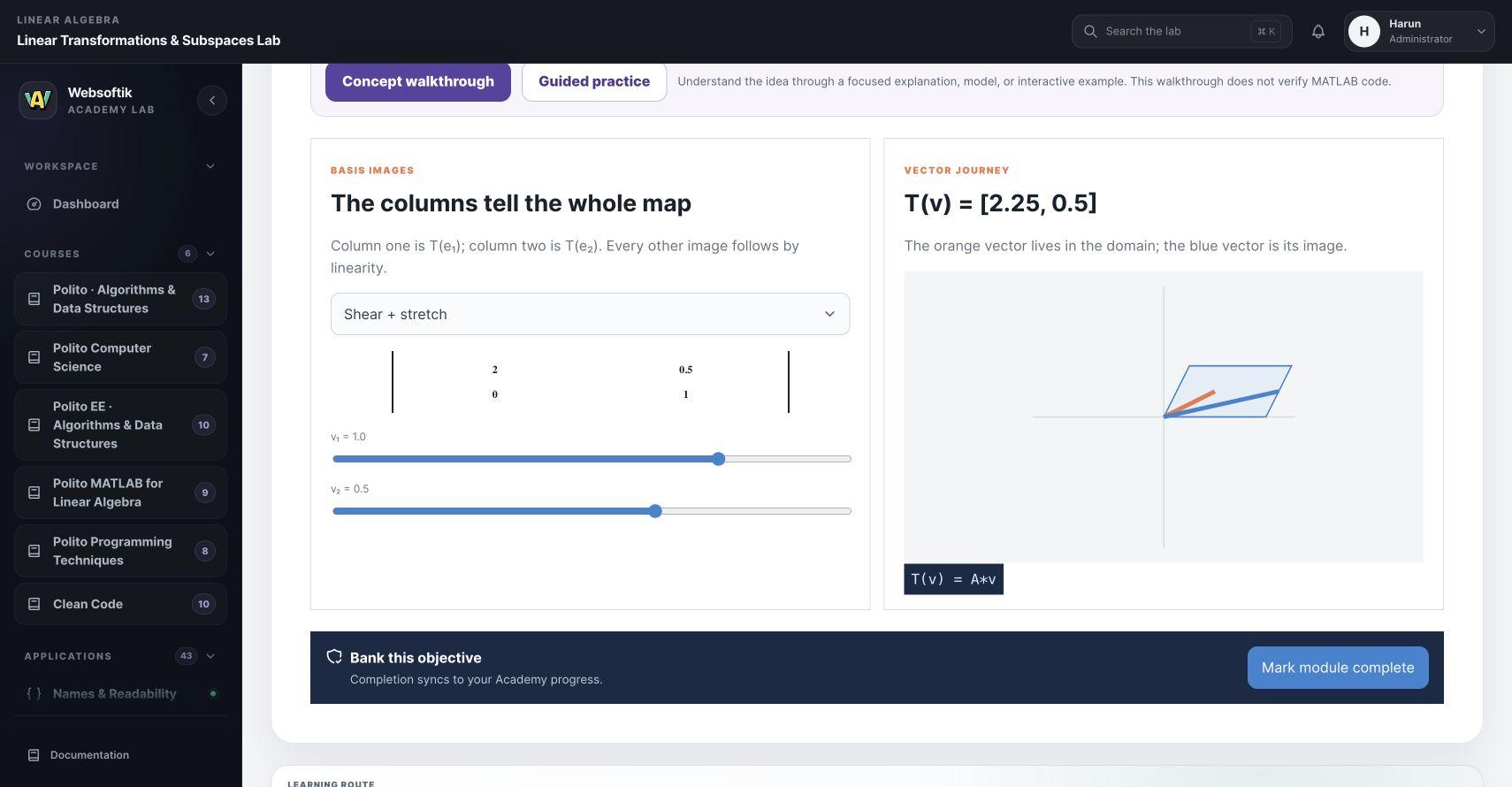Viewport: 1512px width, 787px height.
Task: Collapse the Applications section chevron
Action: [x=210, y=656]
